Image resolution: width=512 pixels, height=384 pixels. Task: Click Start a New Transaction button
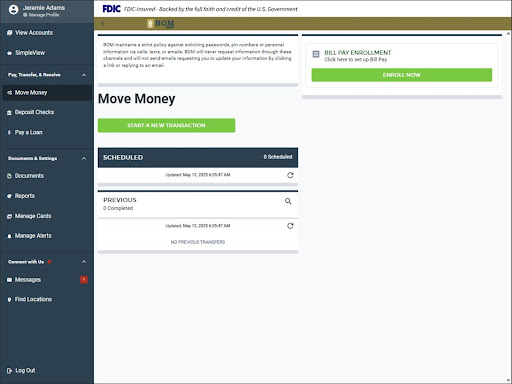166,125
